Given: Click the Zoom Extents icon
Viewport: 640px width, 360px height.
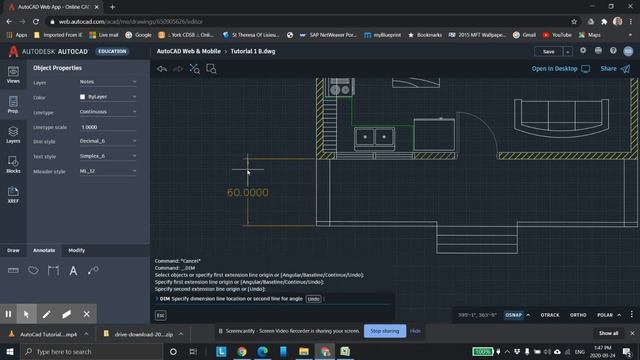Looking at the screenshot, I should pos(195,69).
